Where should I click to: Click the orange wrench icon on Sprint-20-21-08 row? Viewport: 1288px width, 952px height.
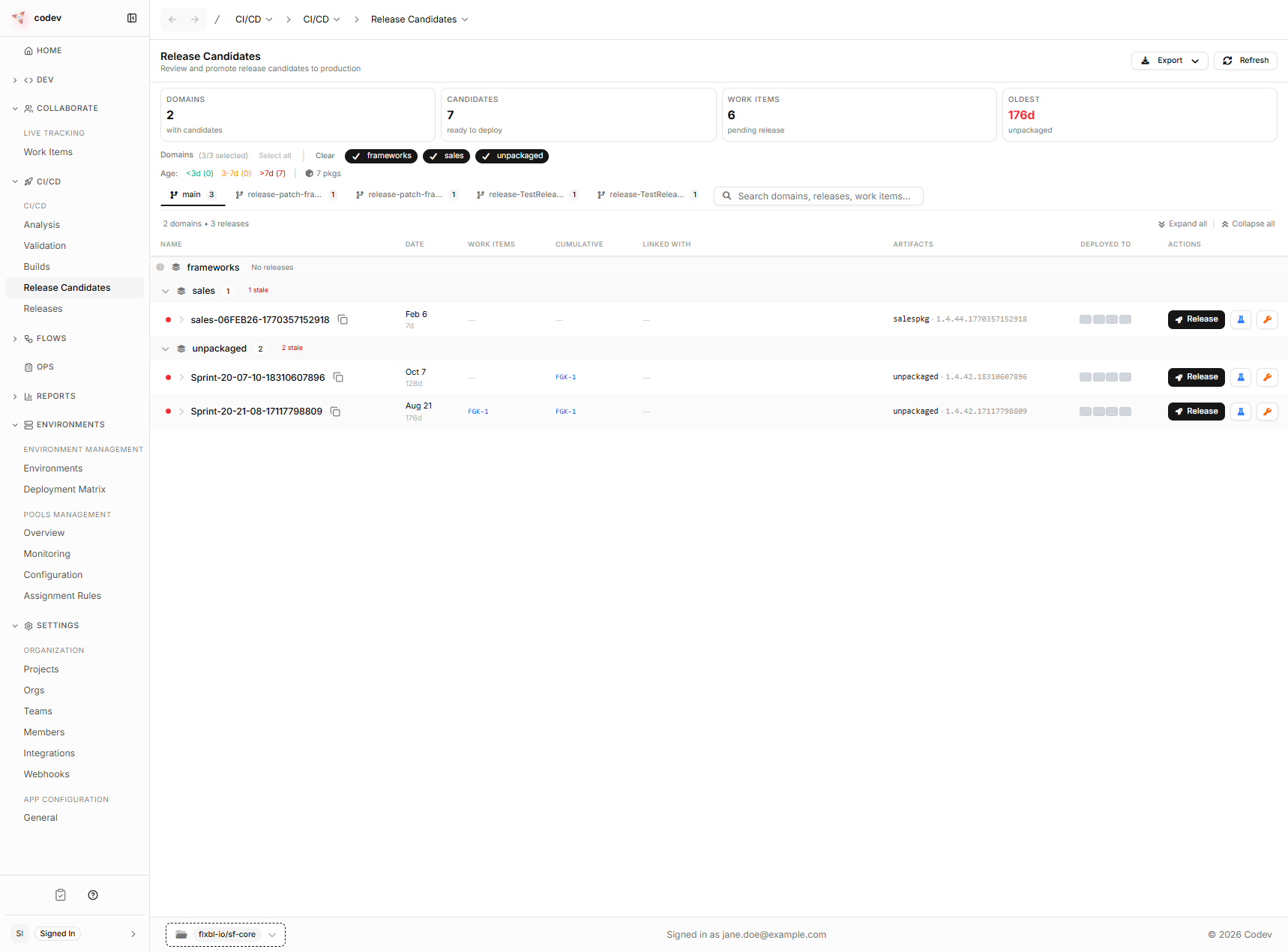pos(1267,411)
